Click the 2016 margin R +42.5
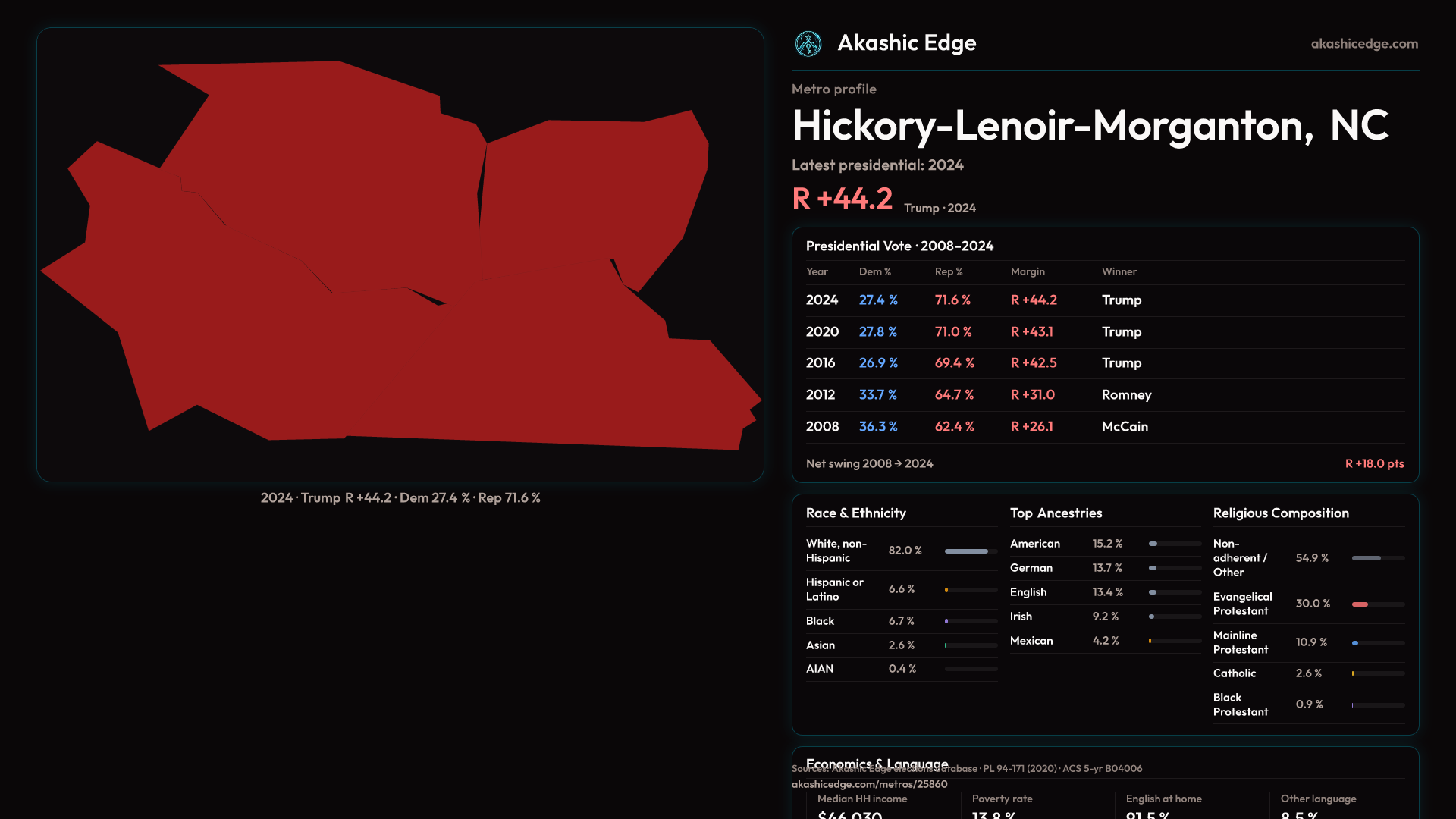The height and width of the screenshot is (819, 1456). [1033, 363]
